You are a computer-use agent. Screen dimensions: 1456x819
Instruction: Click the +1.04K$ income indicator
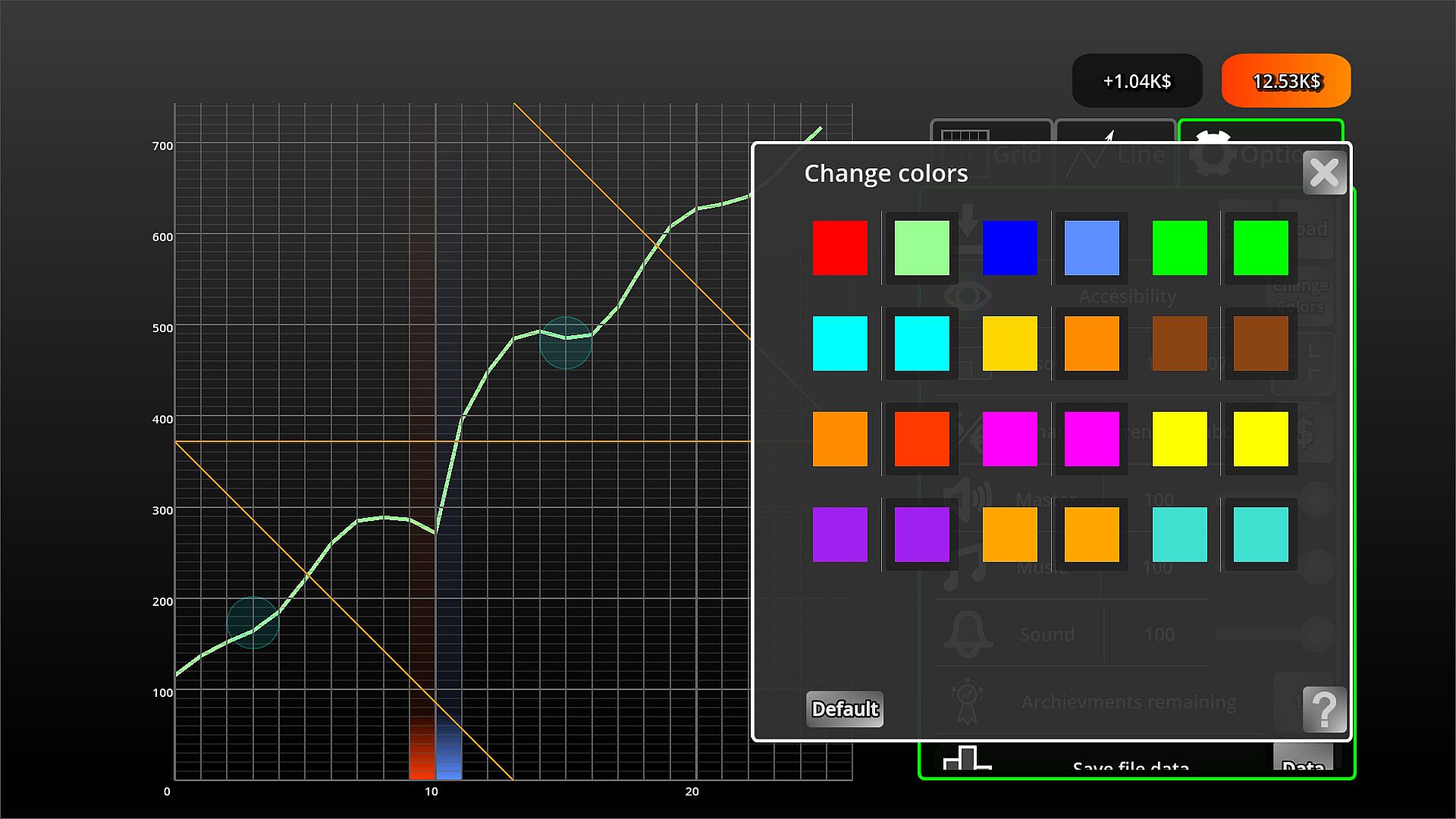1137,81
